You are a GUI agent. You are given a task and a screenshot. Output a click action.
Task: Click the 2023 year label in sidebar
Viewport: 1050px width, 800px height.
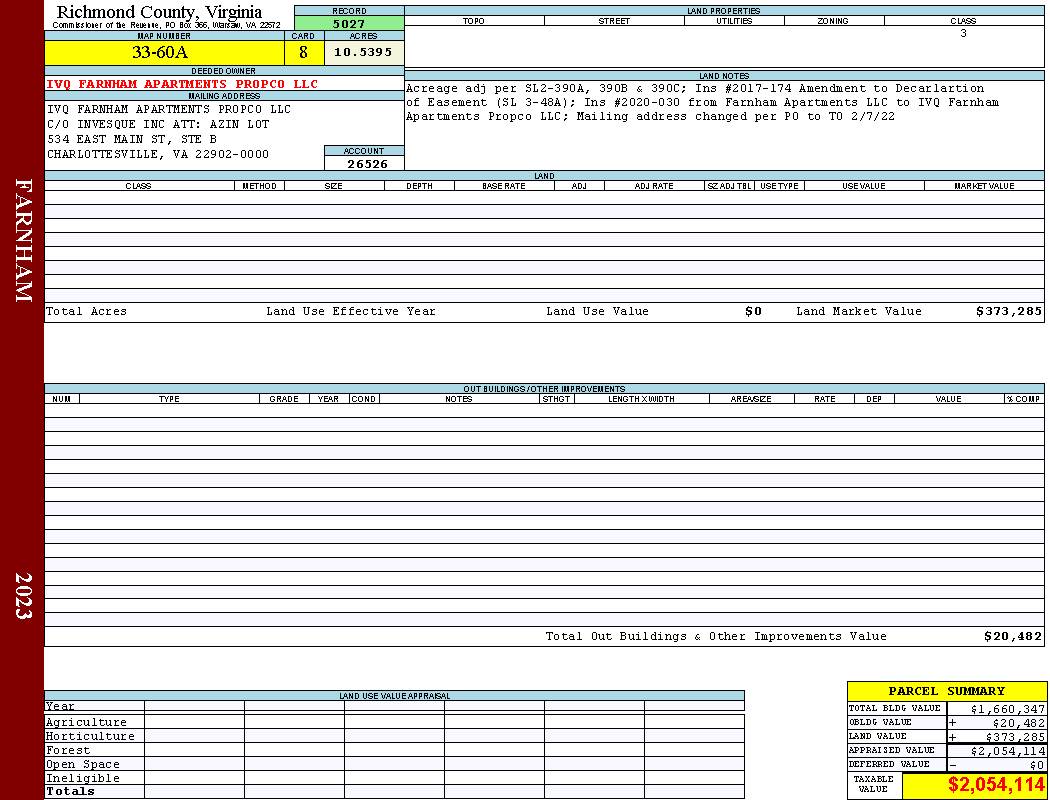click(x=23, y=596)
